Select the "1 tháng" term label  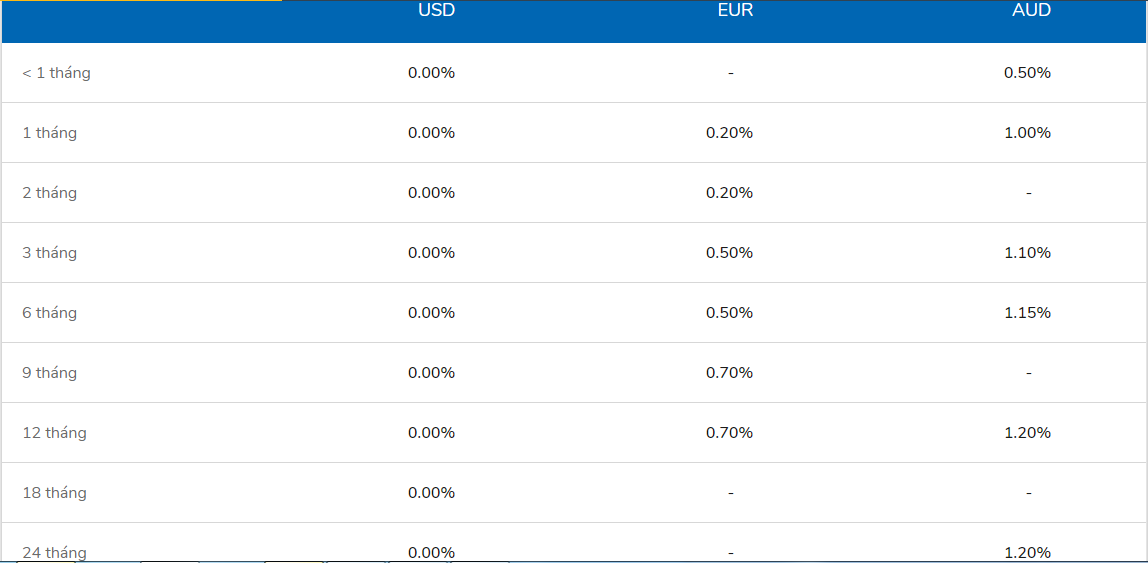[49, 133]
